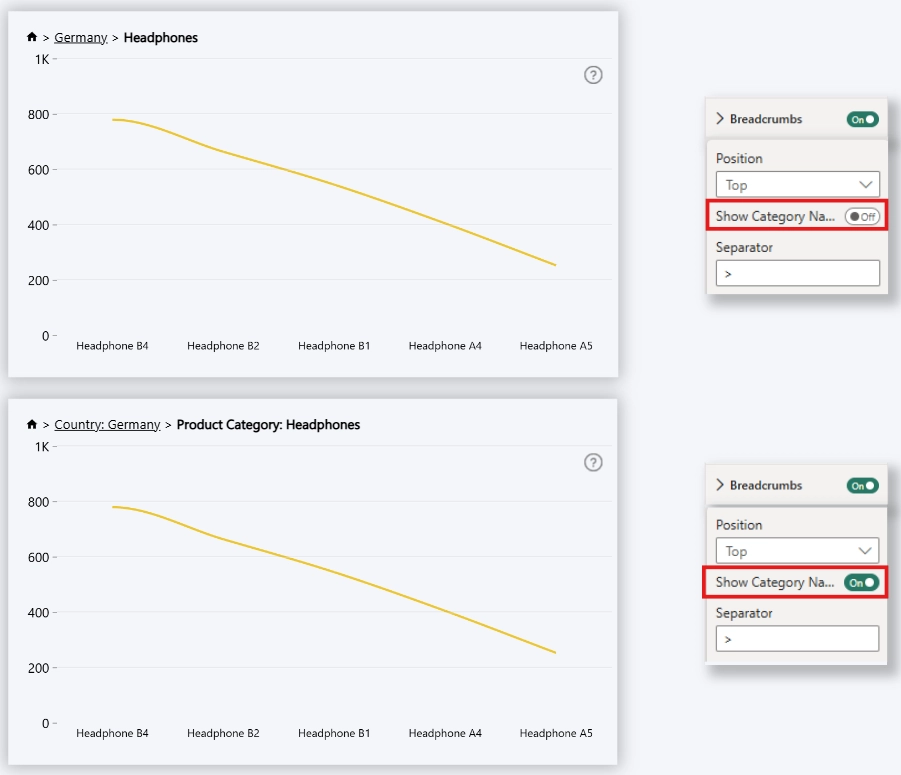Turn off Breadcrumbs toggle in upper panel
Image resolution: width=901 pixels, height=775 pixels.
pyautogui.click(x=862, y=119)
